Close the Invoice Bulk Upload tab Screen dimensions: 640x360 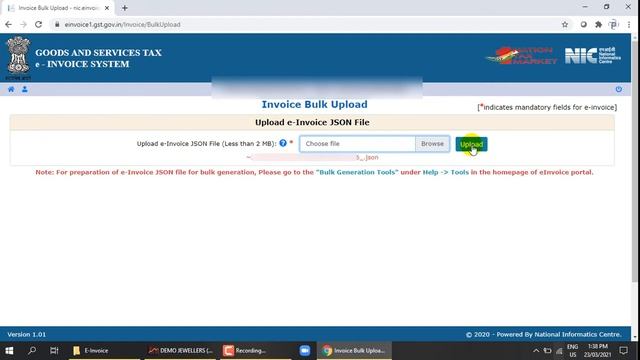pyautogui.click(x=107, y=8)
